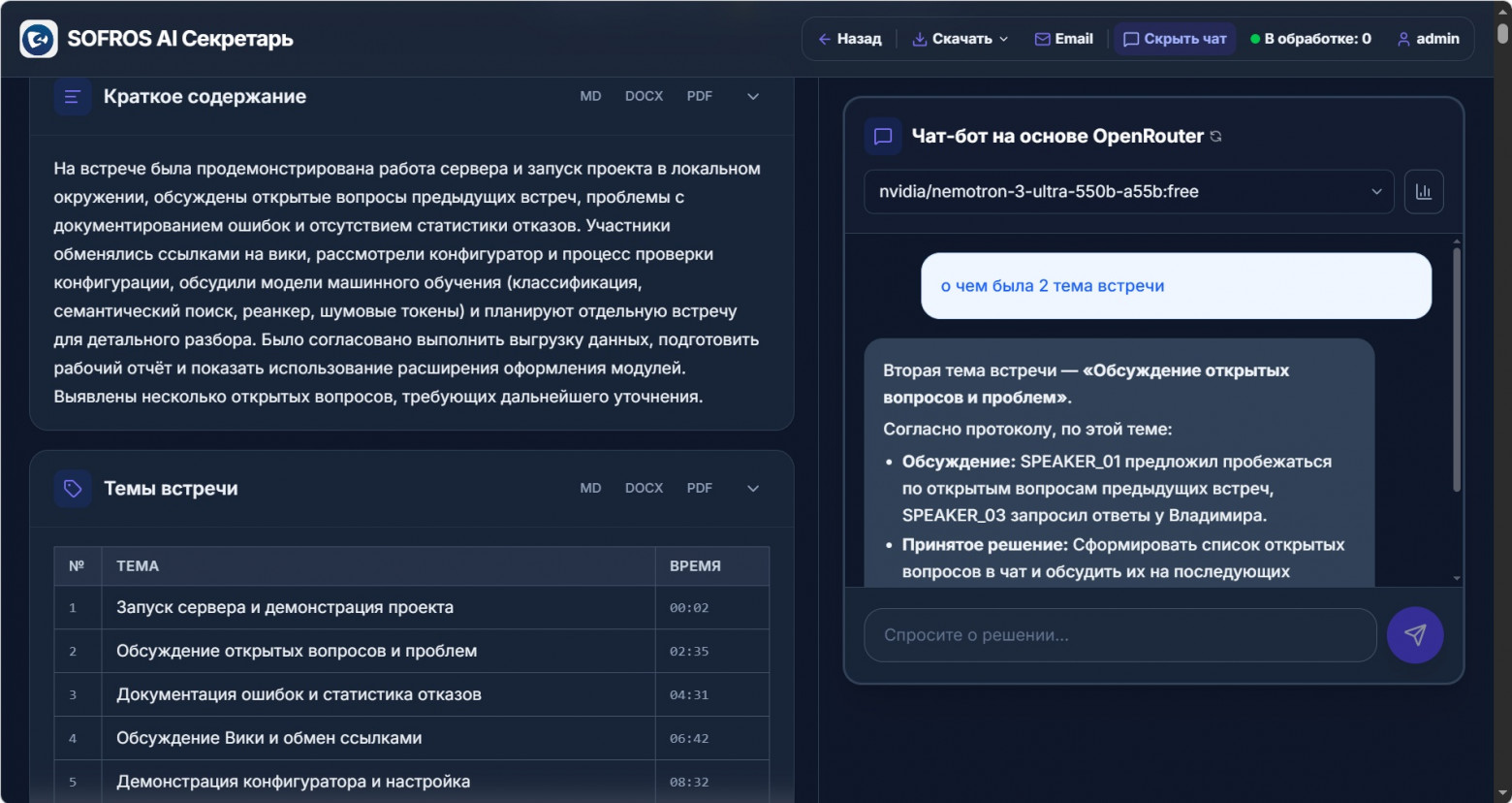Refresh the chat-bot with the reload icon
The height and width of the screenshot is (803, 1512).
[1216, 137]
